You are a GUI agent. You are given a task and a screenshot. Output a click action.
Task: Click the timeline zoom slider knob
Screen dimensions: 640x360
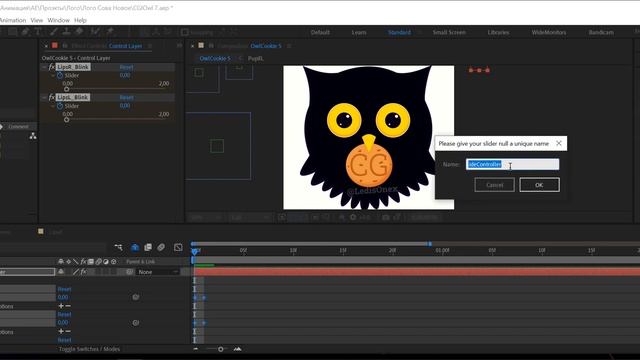tap(221, 349)
